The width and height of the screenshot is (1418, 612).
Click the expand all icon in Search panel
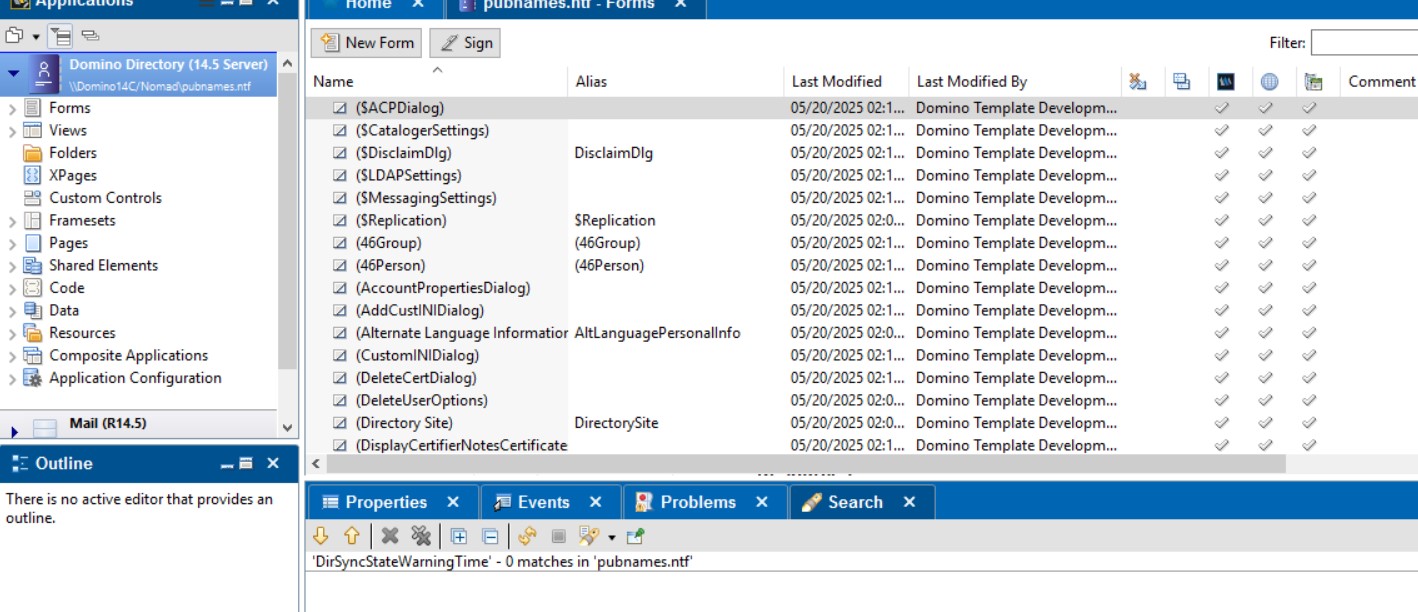click(458, 536)
